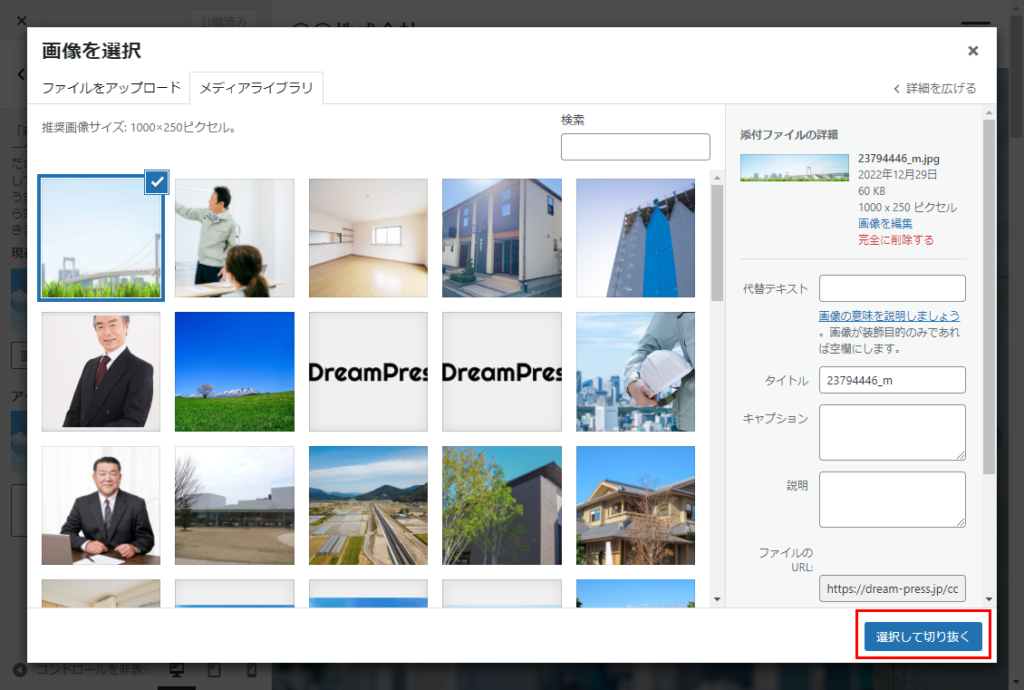The image size is (1024, 690).
Task: Click the キャプション text area
Action: click(892, 432)
